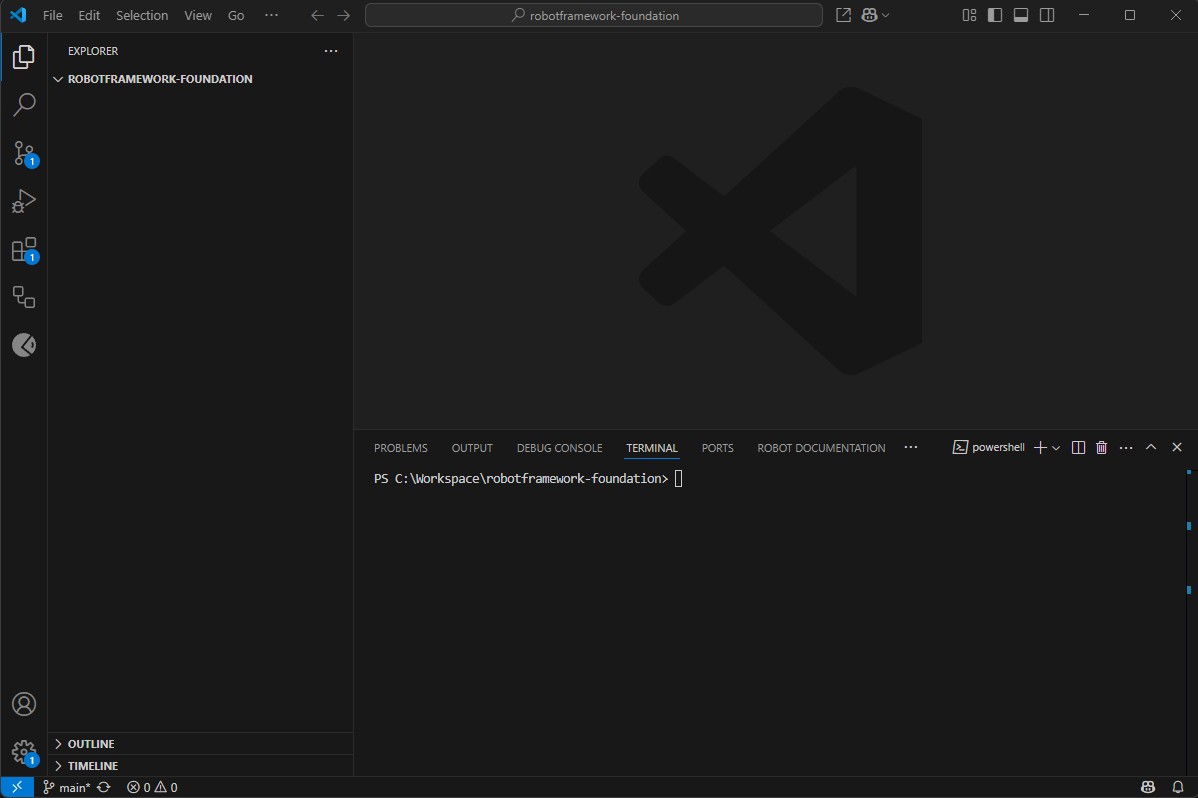The image size is (1198, 798).
Task: Close the terminal panel
Action: click(x=1177, y=447)
